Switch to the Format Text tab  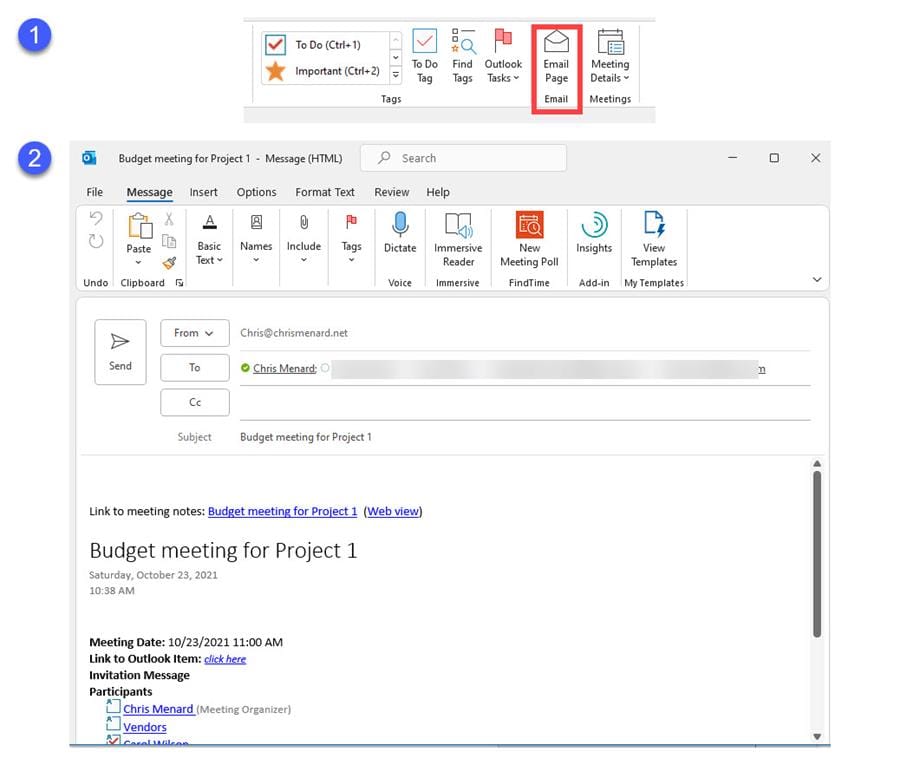pyautogui.click(x=324, y=192)
